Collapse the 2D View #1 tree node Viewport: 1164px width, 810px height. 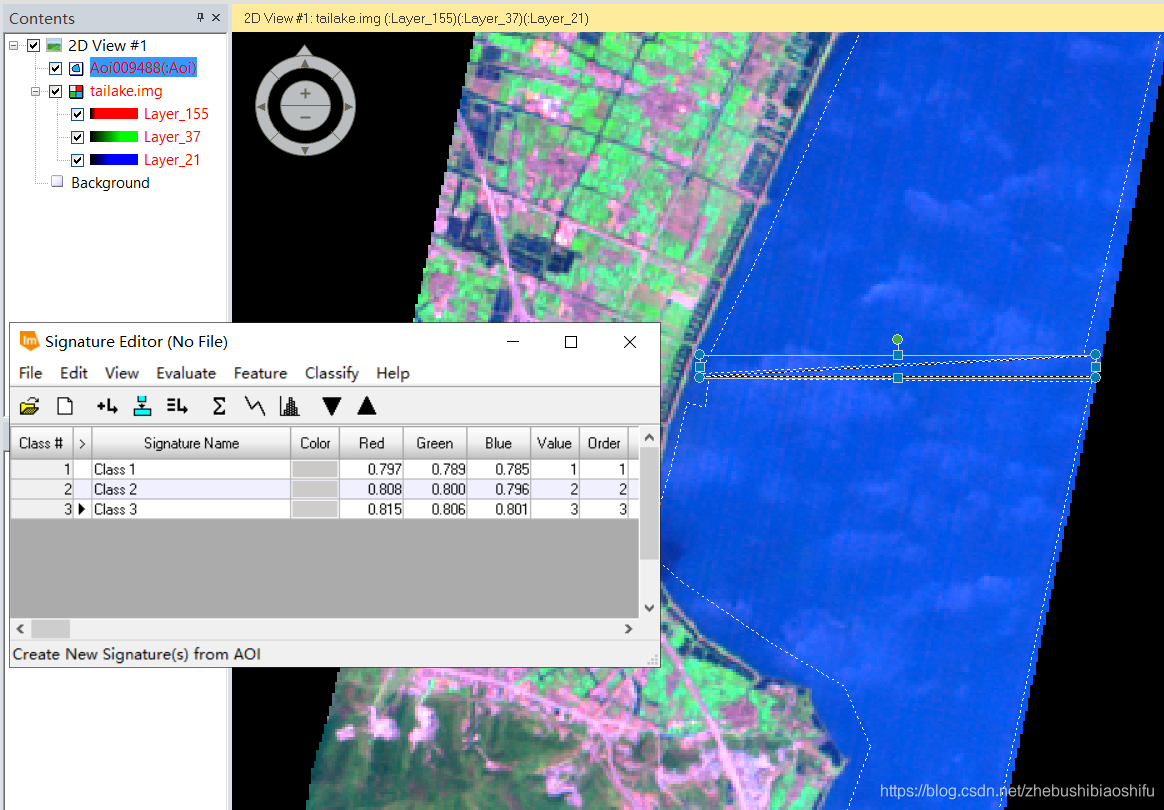click(13, 45)
